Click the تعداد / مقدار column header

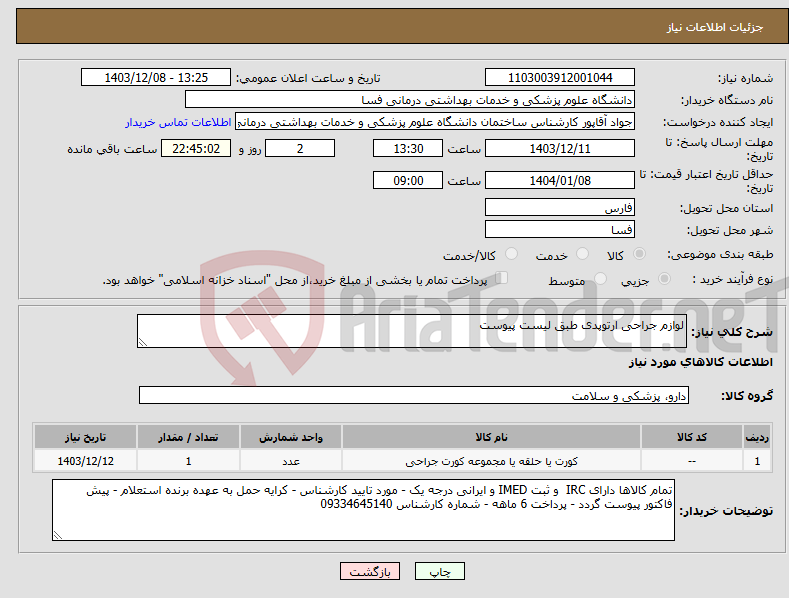coord(188,437)
